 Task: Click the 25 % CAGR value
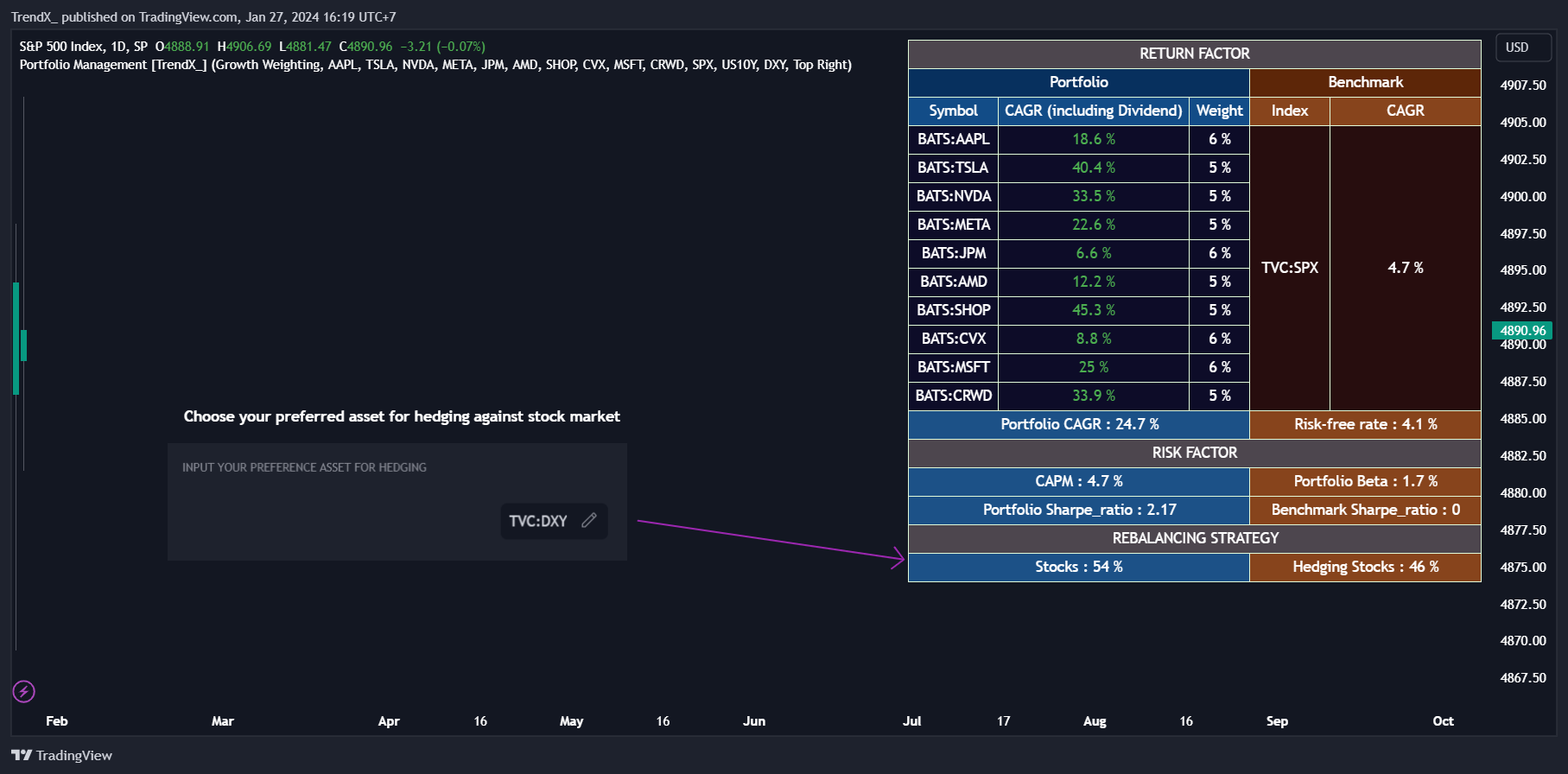[x=1094, y=367]
